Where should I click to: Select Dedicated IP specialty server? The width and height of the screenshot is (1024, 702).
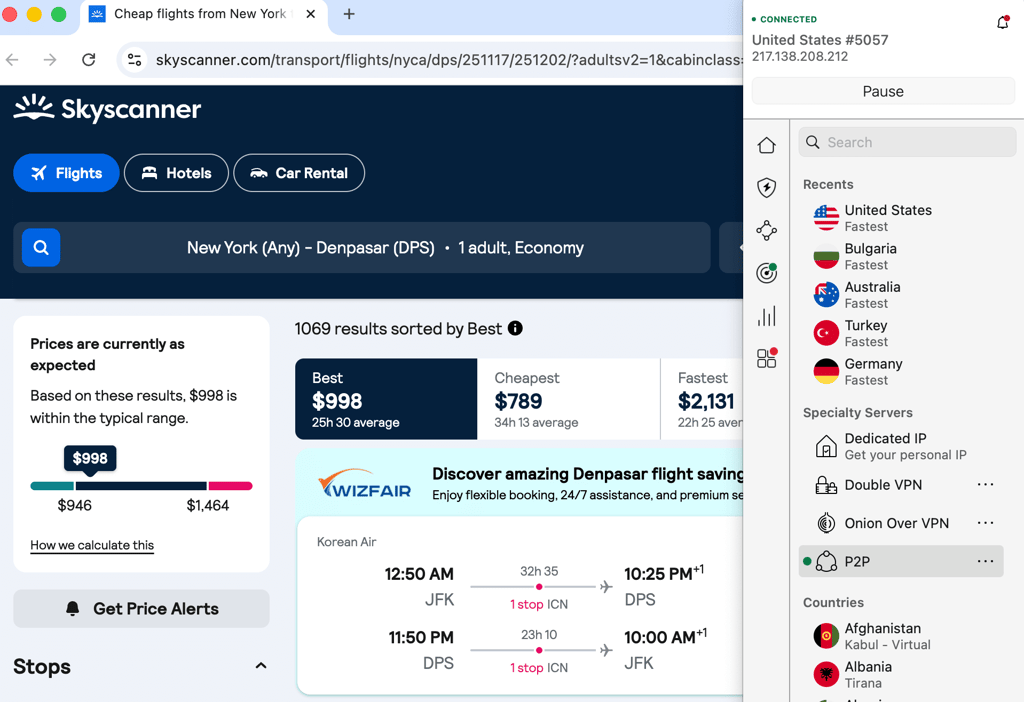tap(901, 447)
